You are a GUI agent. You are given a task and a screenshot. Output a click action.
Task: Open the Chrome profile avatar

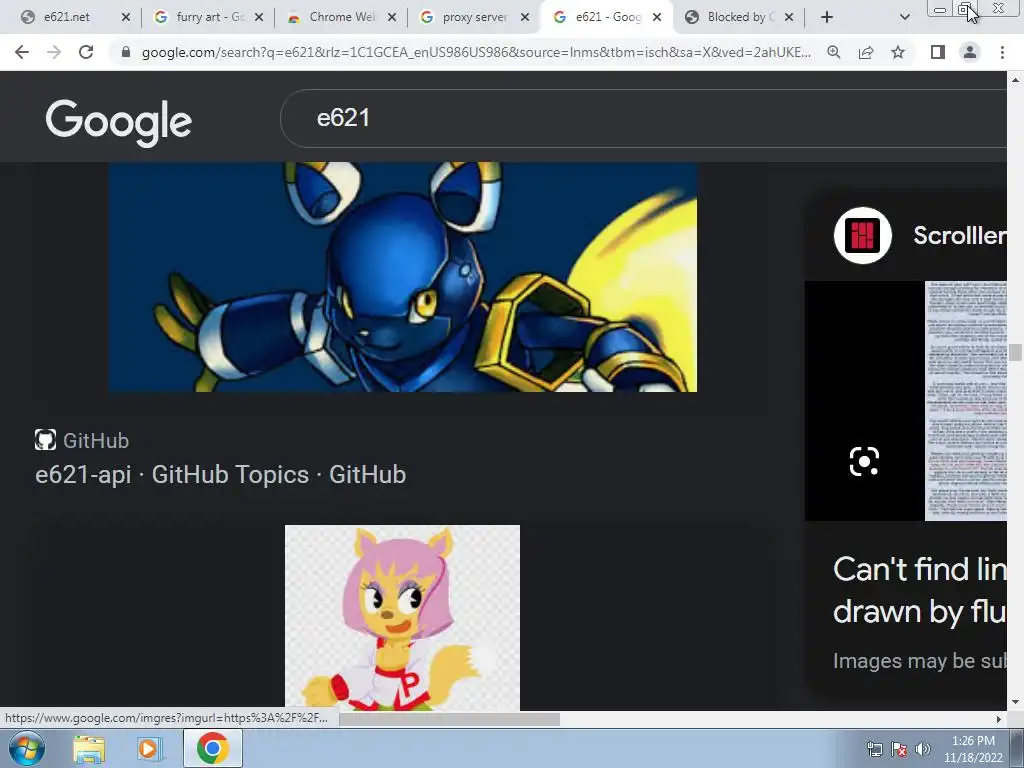(x=970, y=52)
